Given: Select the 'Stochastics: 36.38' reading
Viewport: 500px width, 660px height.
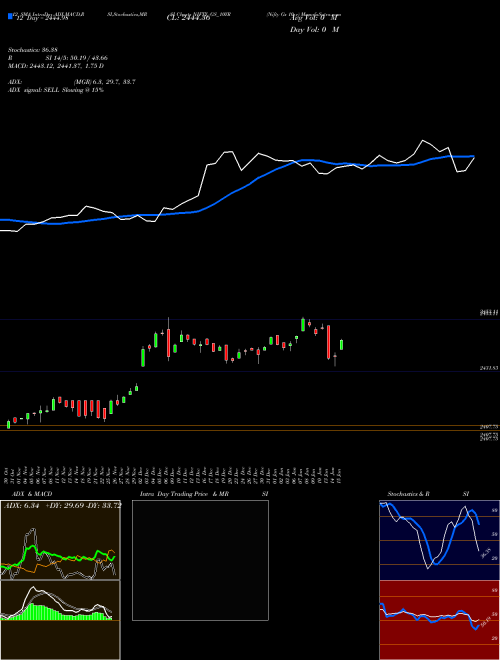Looking at the screenshot, I should 32,50.
